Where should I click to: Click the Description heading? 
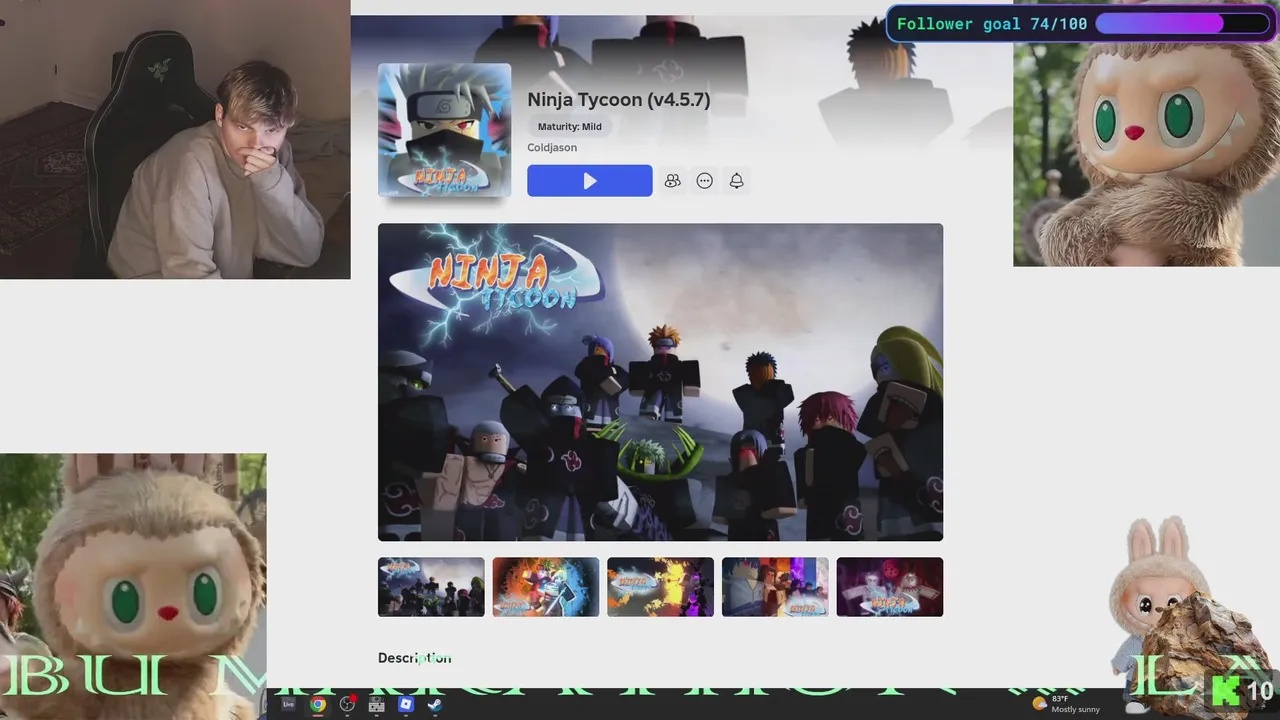pos(414,658)
